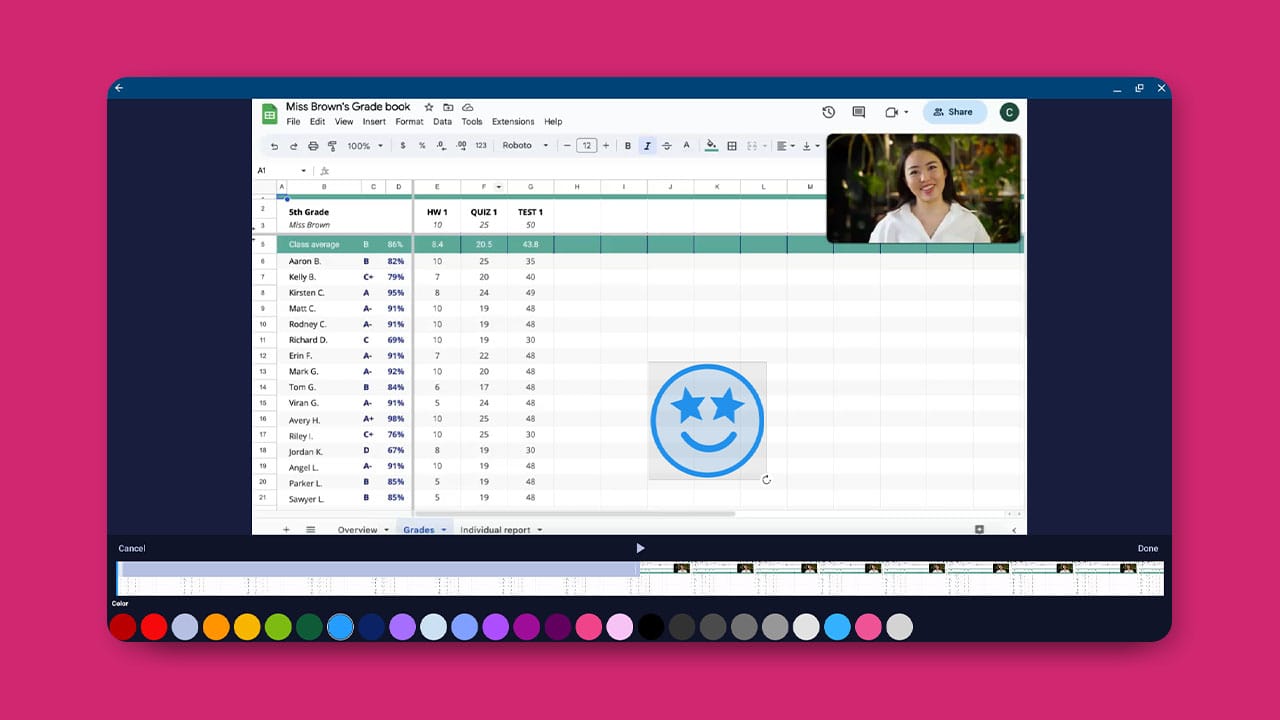Viewport: 1280px width, 720px height.
Task: Click the fill color paint bucket icon
Action: click(711, 146)
